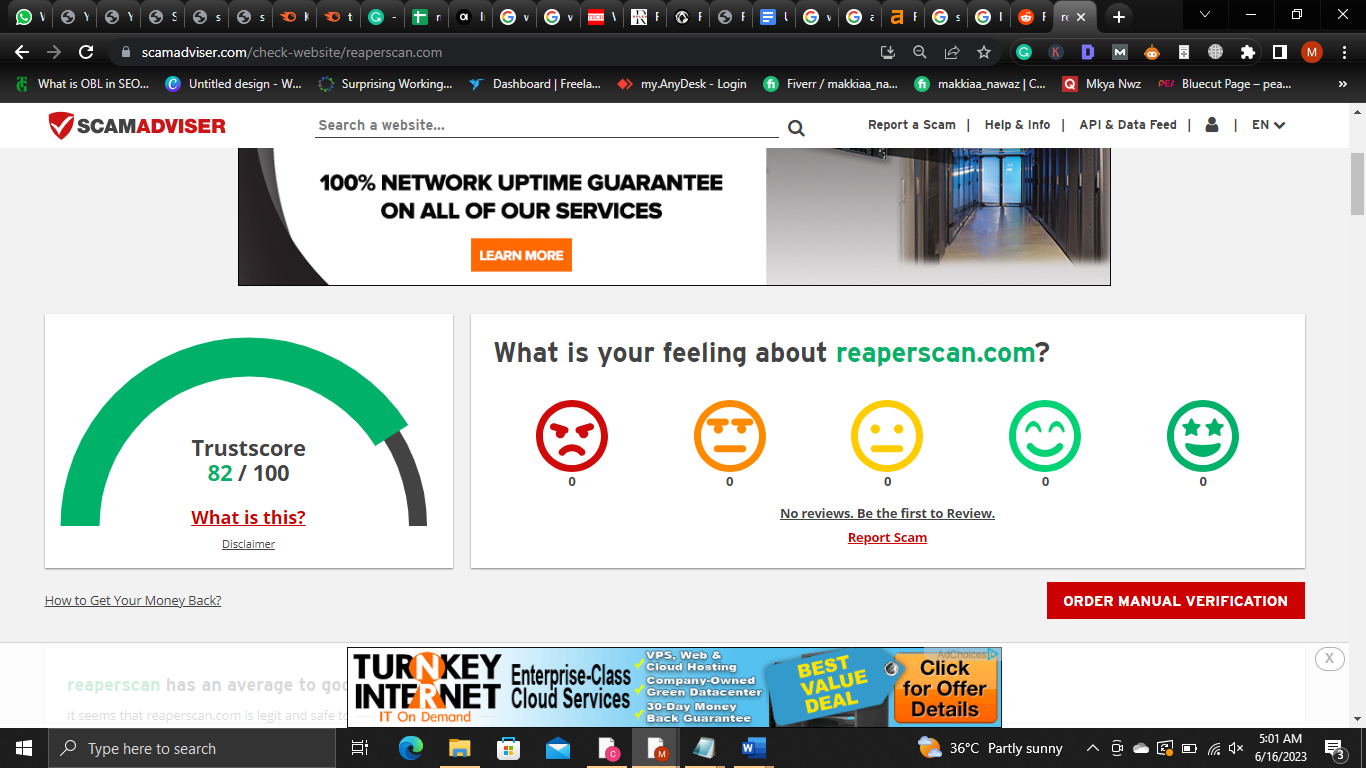Click the red 'Report Scam' link
This screenshot has height=768, width=1366.
(x=887, y=537)
